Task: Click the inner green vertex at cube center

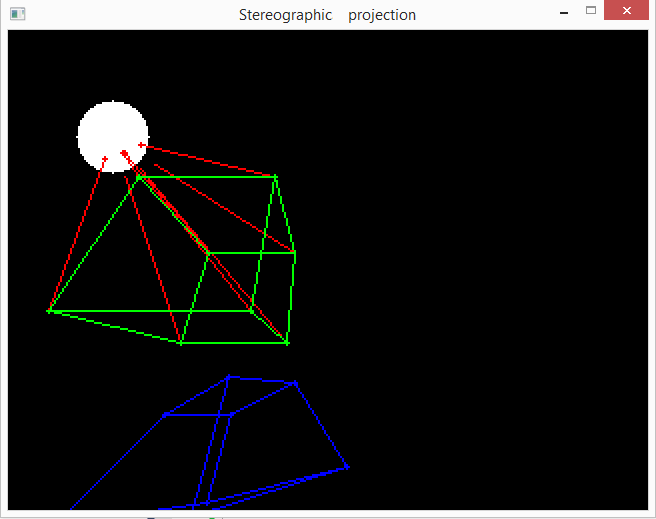Action: pos(208,253)
